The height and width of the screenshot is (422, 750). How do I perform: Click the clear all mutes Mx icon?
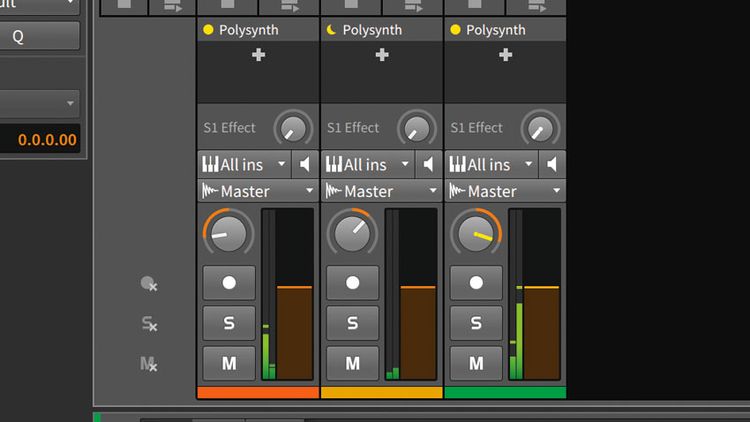coord(148,364)
